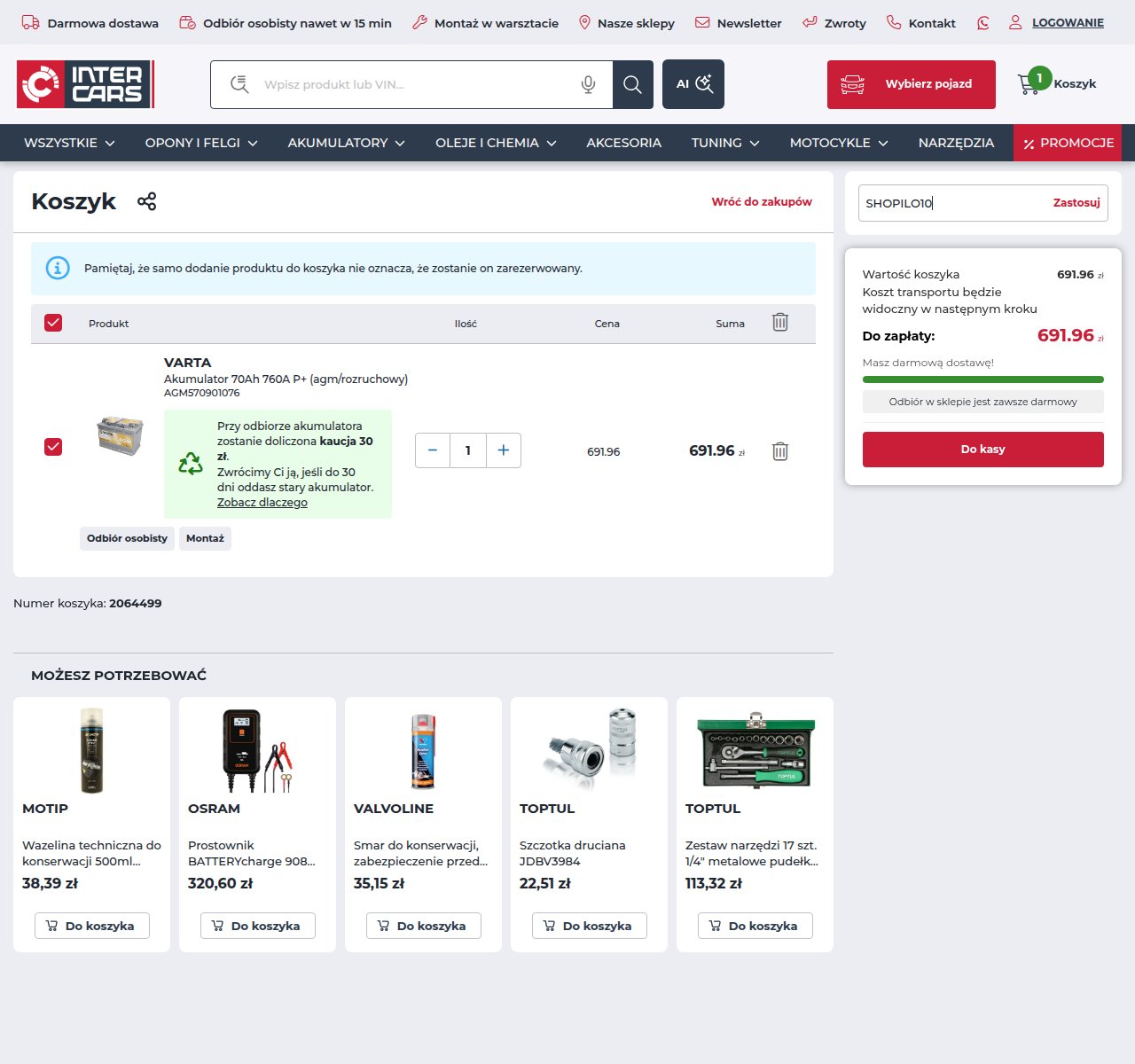Uncheck the VARTA battery item checkbox
This screenshot has width=1135, height=1064.
coord(53,446)
